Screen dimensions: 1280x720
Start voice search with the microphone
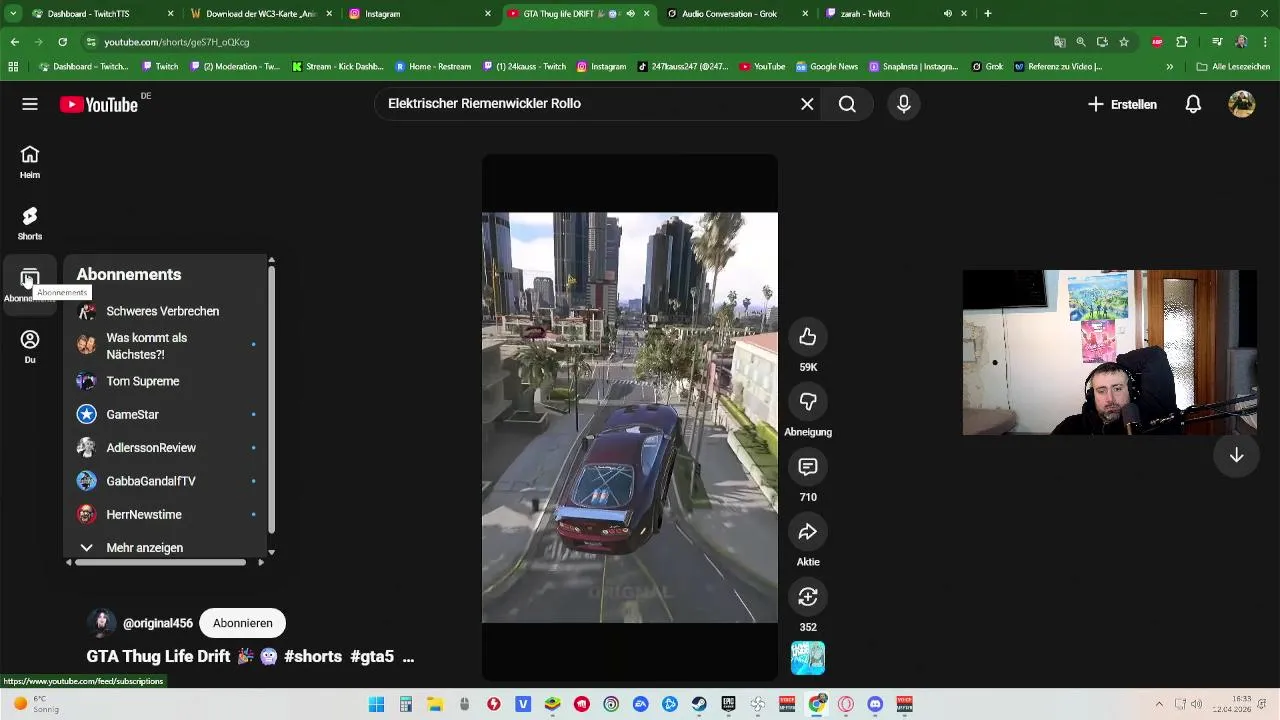point(904,104)
